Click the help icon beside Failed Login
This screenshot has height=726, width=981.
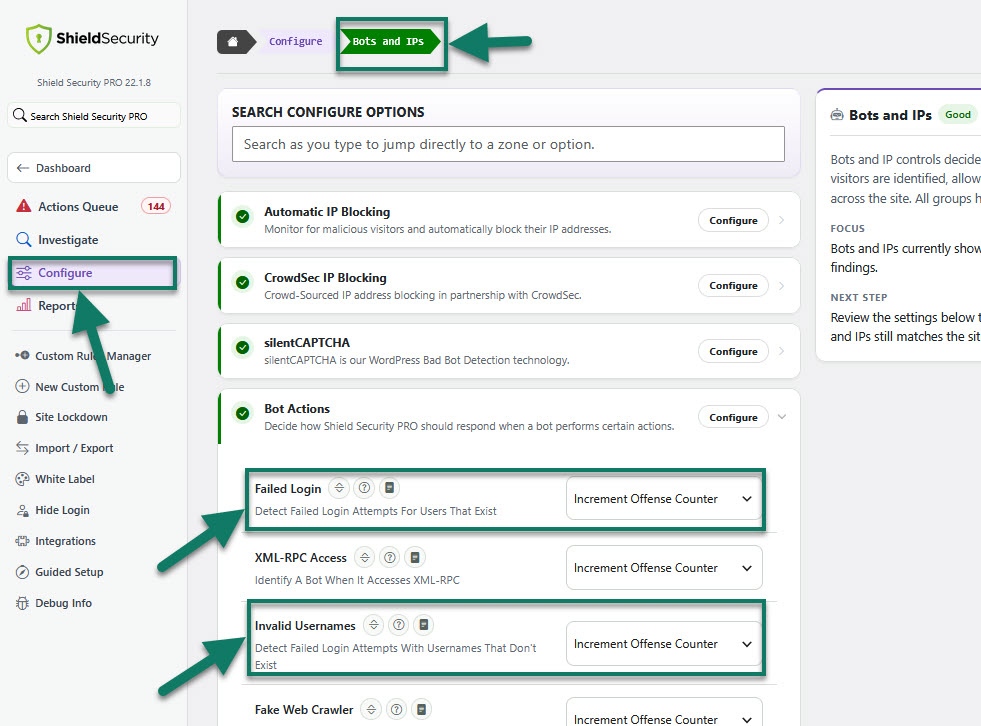[x=364, y=488]
